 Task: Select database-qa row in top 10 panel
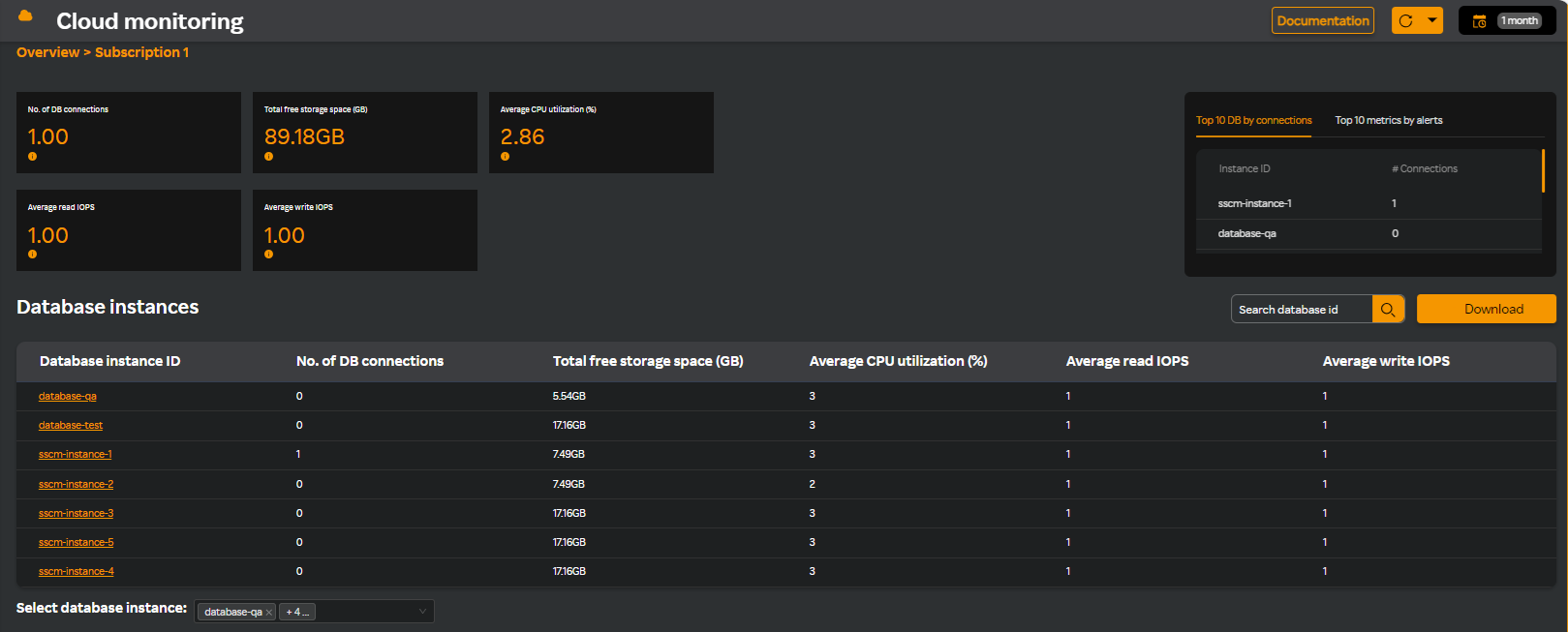click(x=1368, y=233)
